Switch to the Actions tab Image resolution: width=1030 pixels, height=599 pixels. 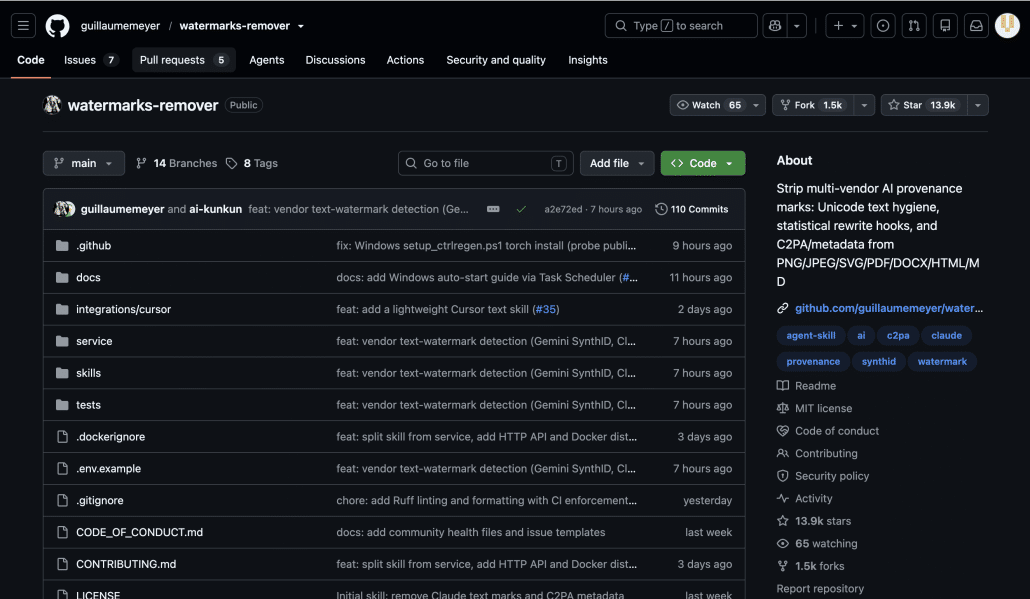coord(405,60)
